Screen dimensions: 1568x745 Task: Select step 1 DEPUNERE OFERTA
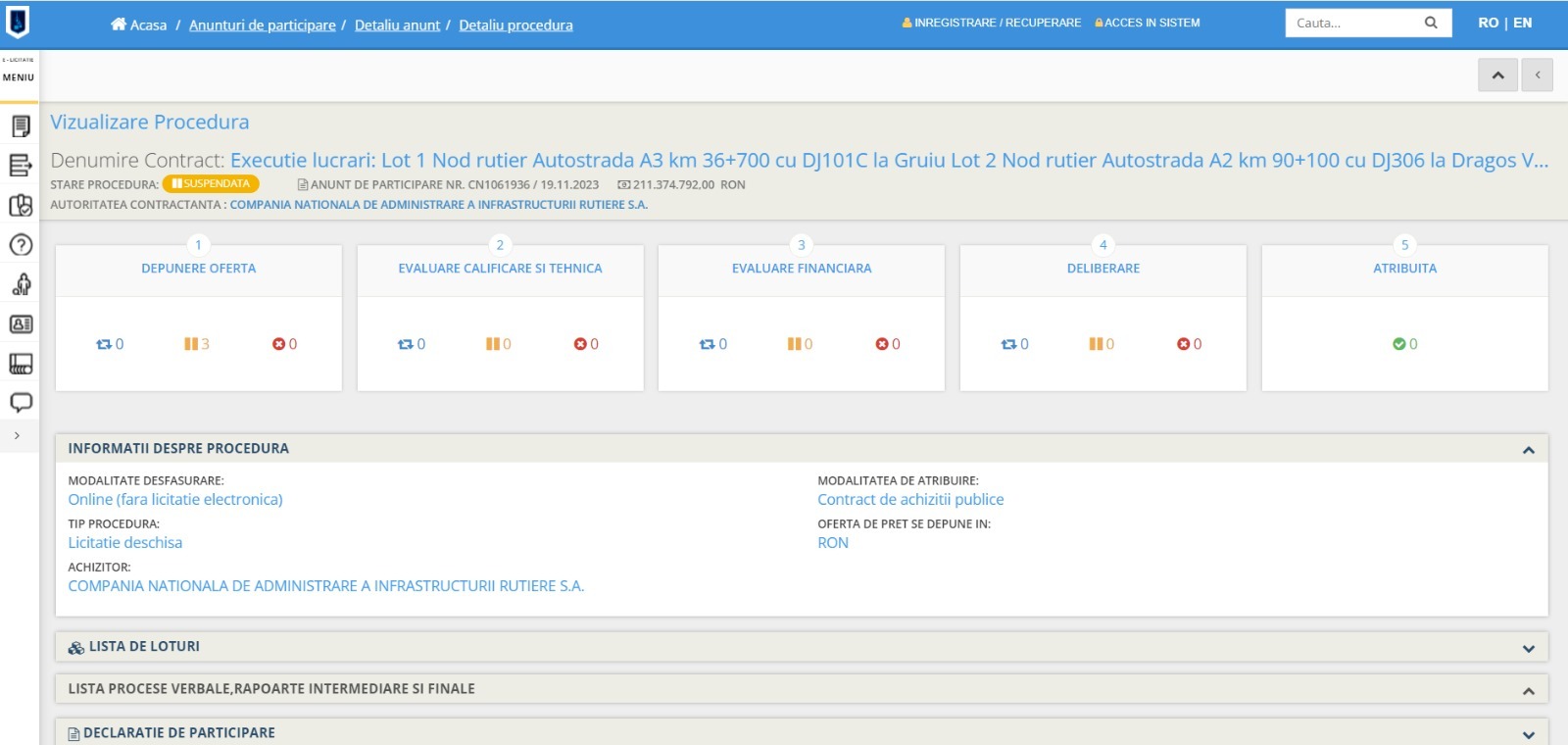tap(198, 268)
